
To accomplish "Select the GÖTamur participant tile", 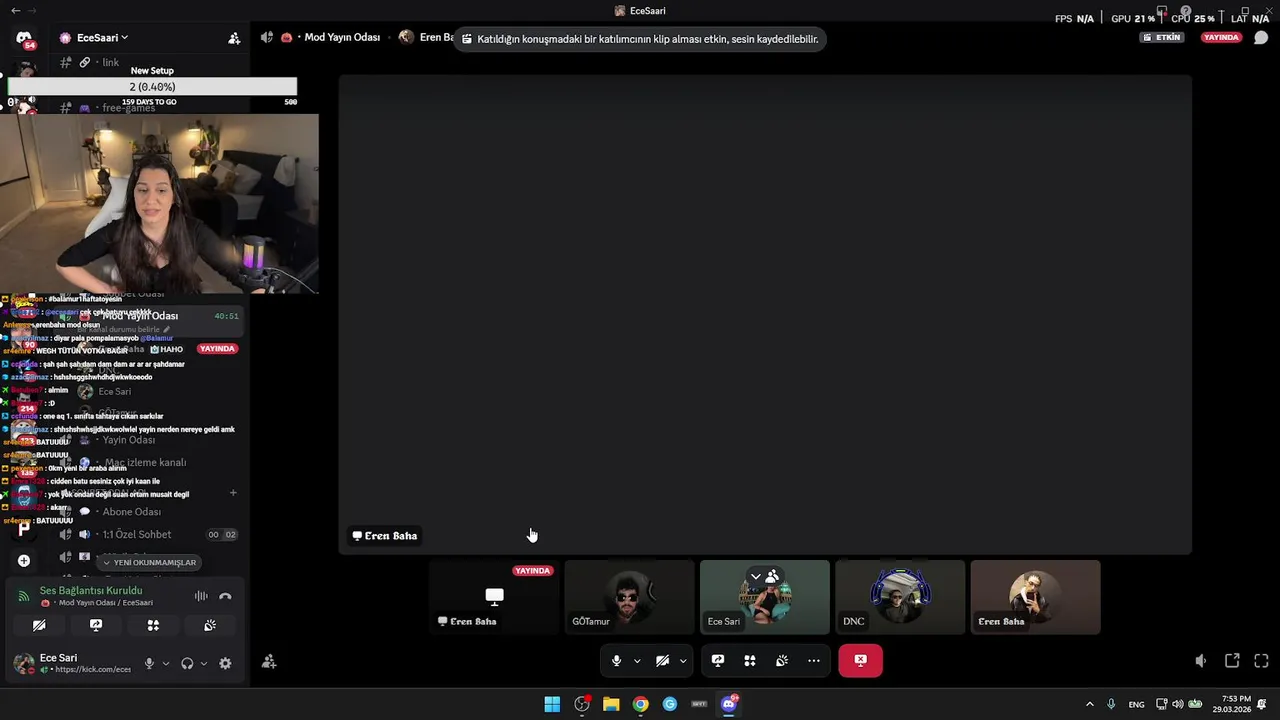I will pos(629,597).
